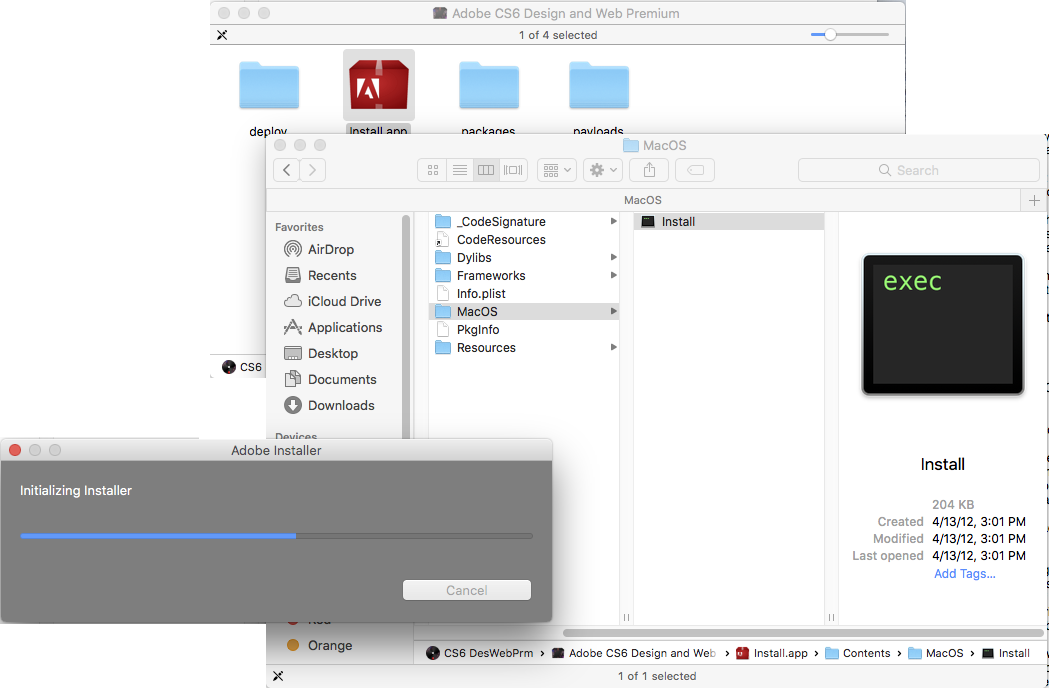Select the MacOS tab
This screenshot has height=692, width=1049.
643,200
